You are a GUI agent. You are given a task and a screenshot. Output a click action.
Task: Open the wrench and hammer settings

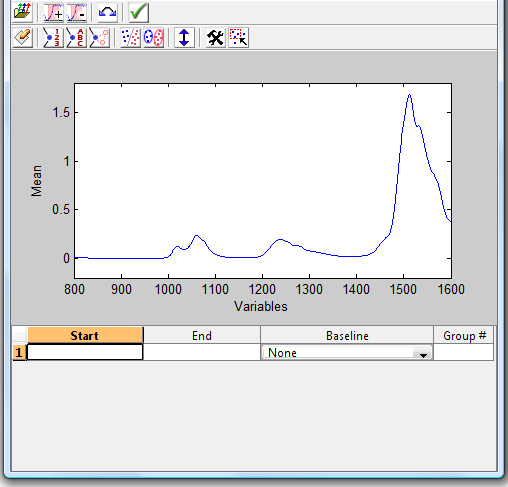point(215,37)
